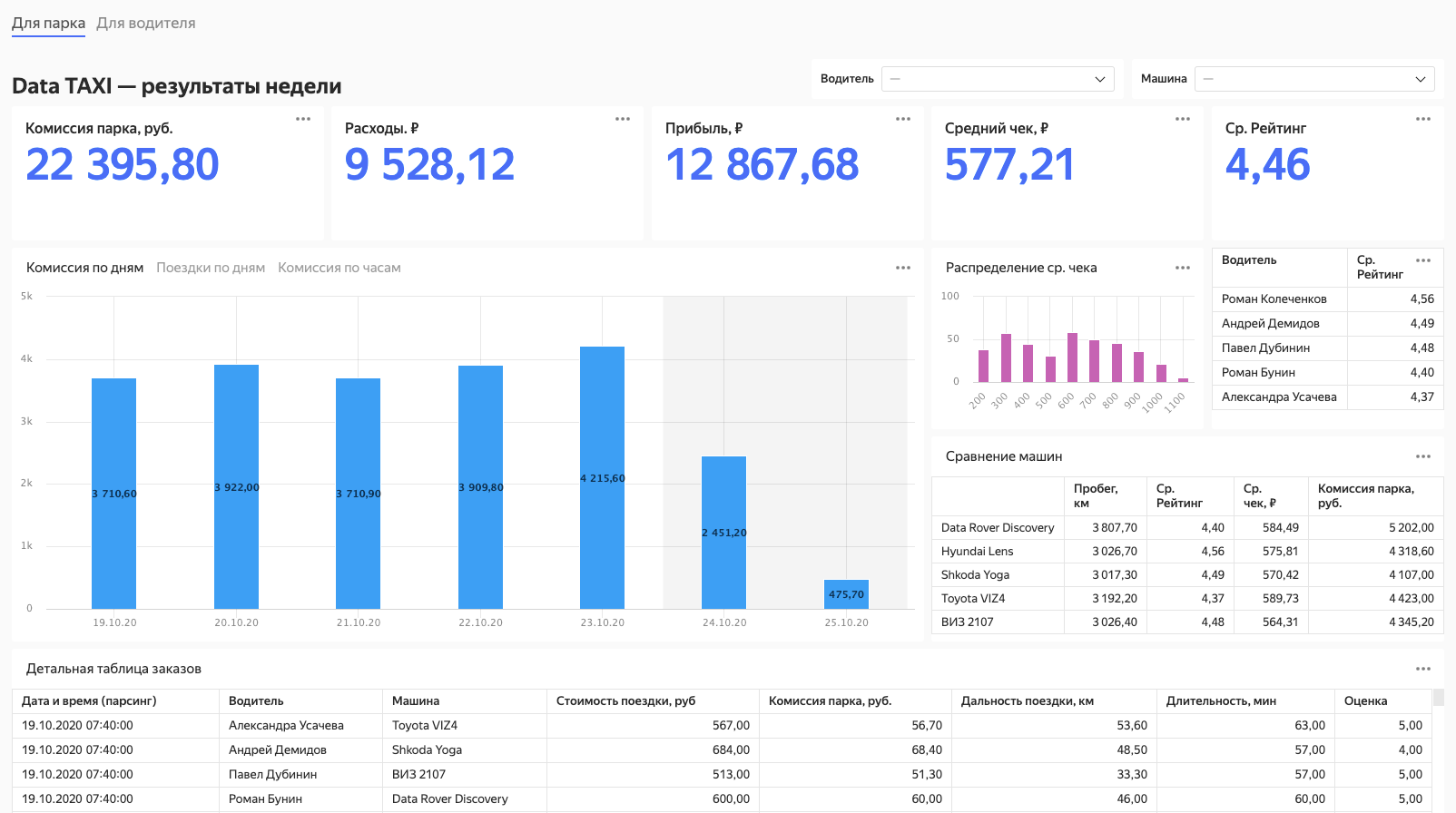Select the Комиссия по дням chart tab
The width and height of the screenshot is (1456, 813).
[84, 268]
